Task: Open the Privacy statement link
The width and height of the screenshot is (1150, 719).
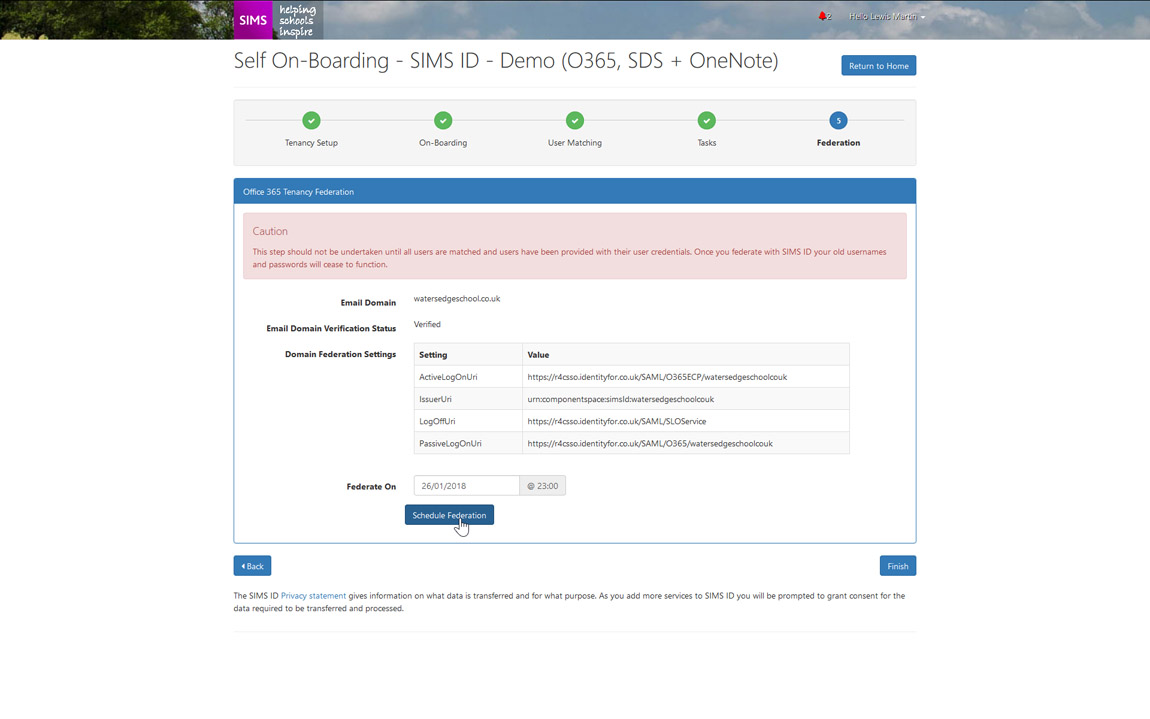Action: [313, 596]
